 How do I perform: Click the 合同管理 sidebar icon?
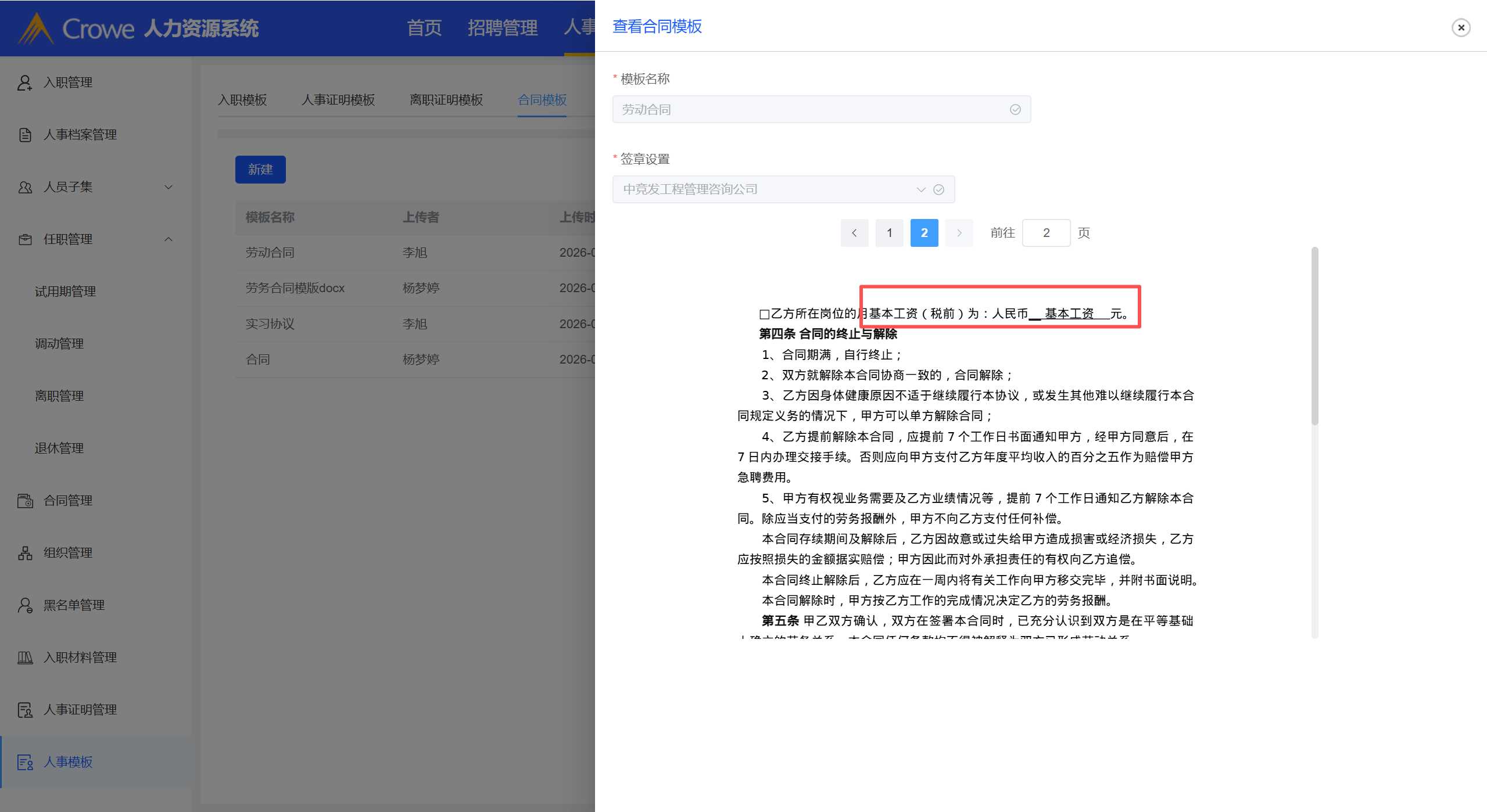pos(24,501)
